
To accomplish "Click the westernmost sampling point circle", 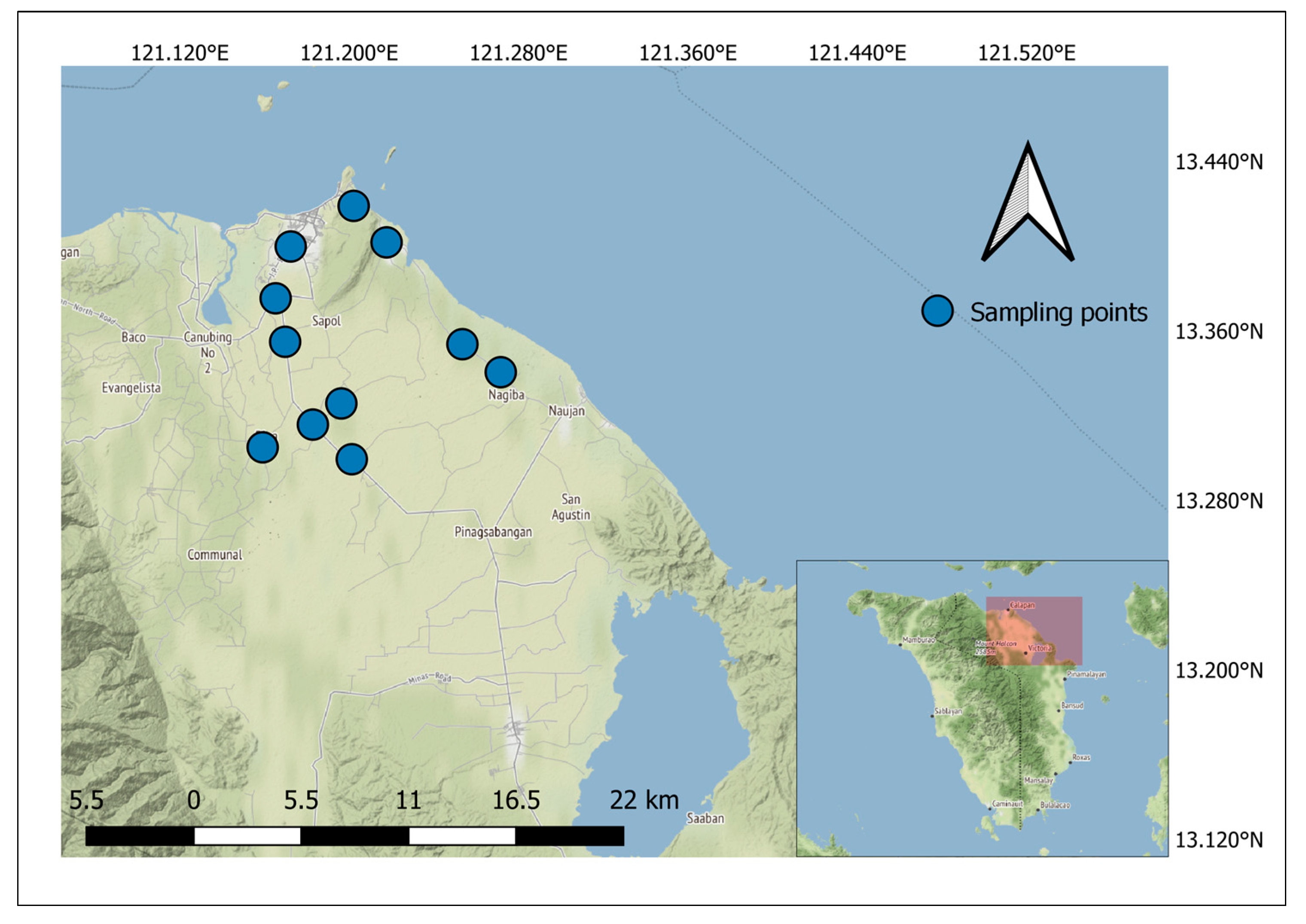I will tap(262, 447).
